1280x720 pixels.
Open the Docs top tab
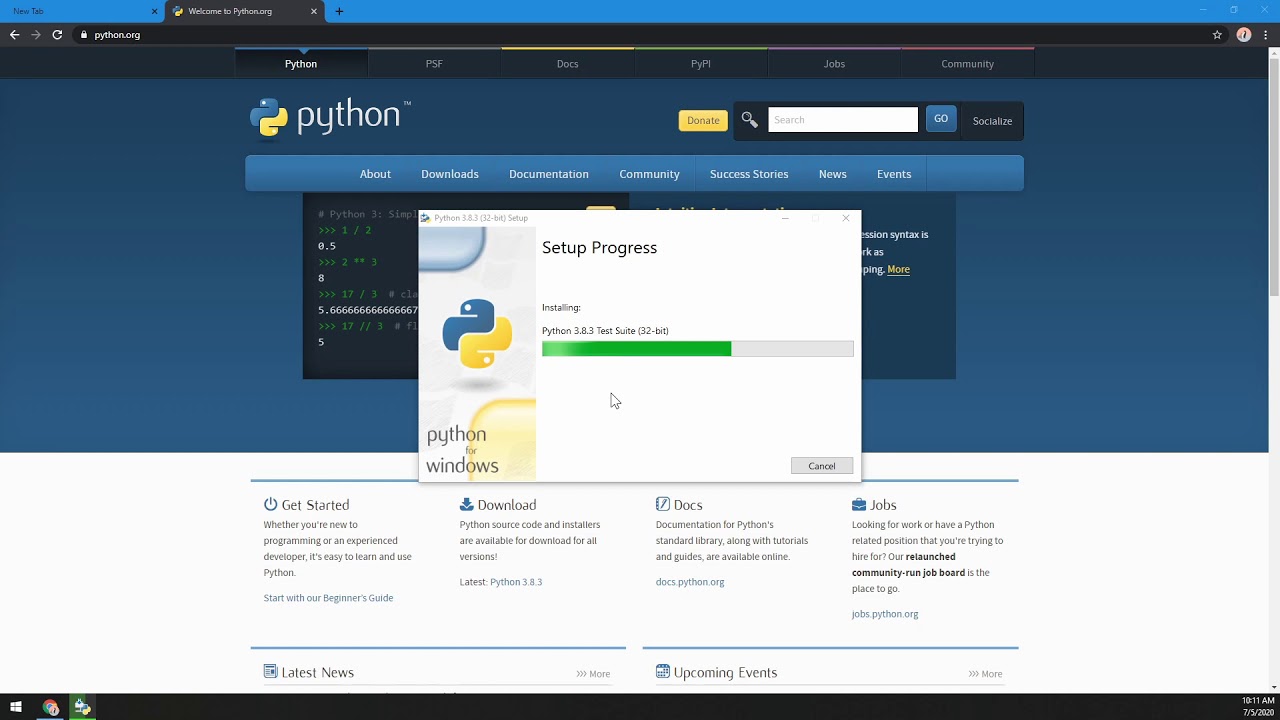pos(567,64)
